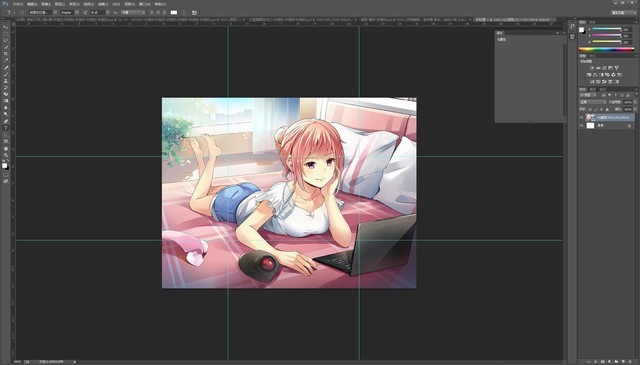Click the green channel slider
This screenshot has width=640, height=365.
coord(607,36)
